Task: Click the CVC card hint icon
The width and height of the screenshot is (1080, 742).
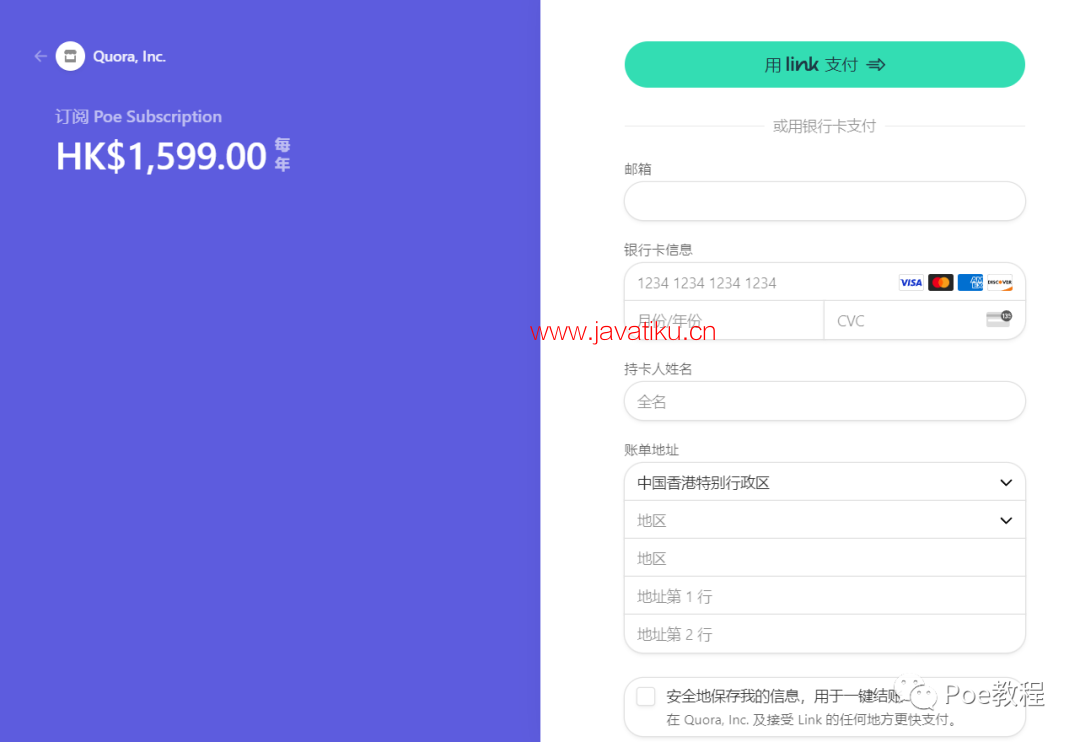Action: (999, 318)
